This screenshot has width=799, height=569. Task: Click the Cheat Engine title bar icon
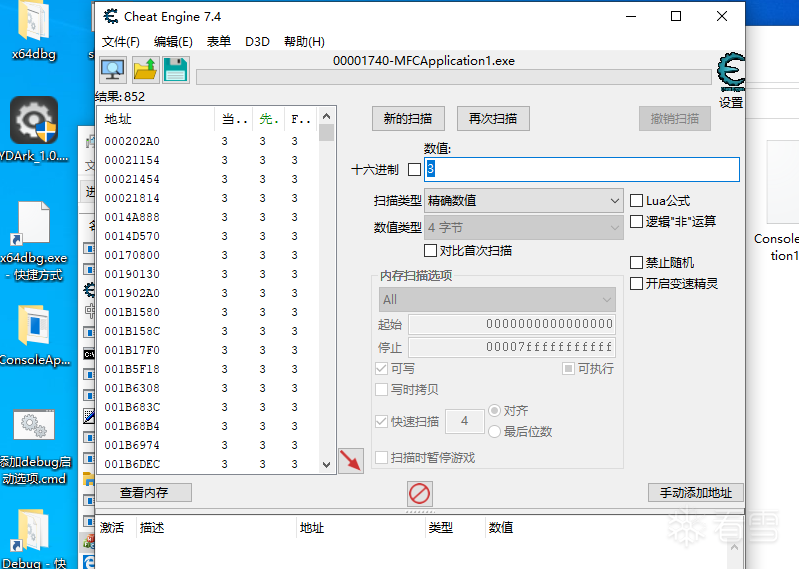tap(111, 16)
